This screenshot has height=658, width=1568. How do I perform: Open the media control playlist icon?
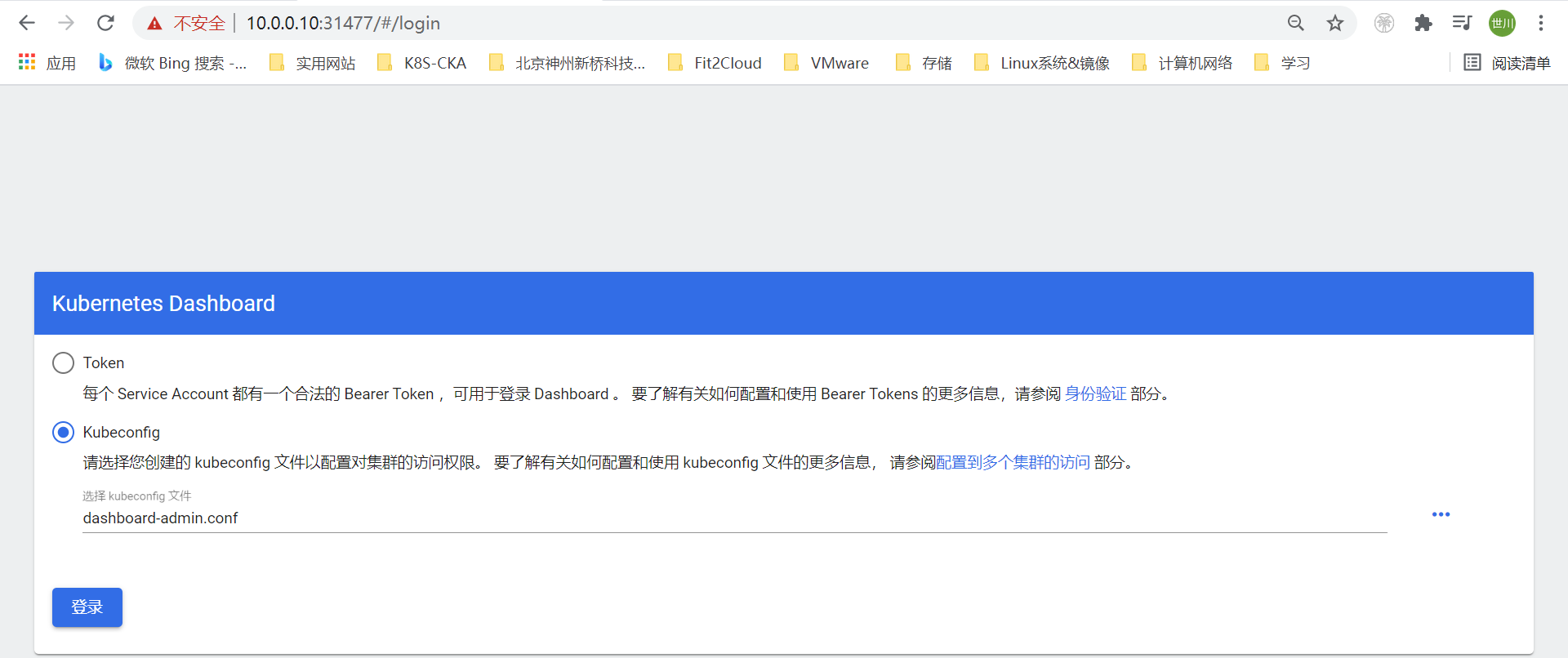(x=1462, y=23)
